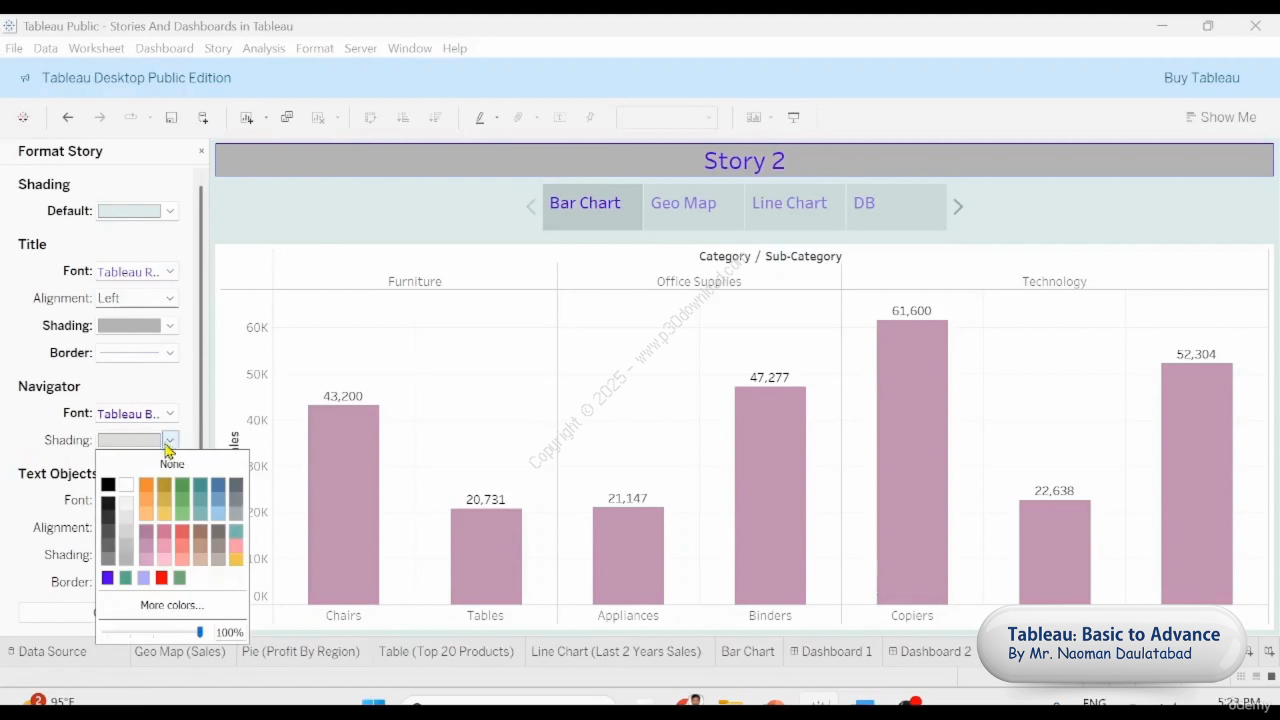1280x720 pixels.
Task: Switch to Line Chart (Last 2 Years Sales) tab
Action: point(616,651)
